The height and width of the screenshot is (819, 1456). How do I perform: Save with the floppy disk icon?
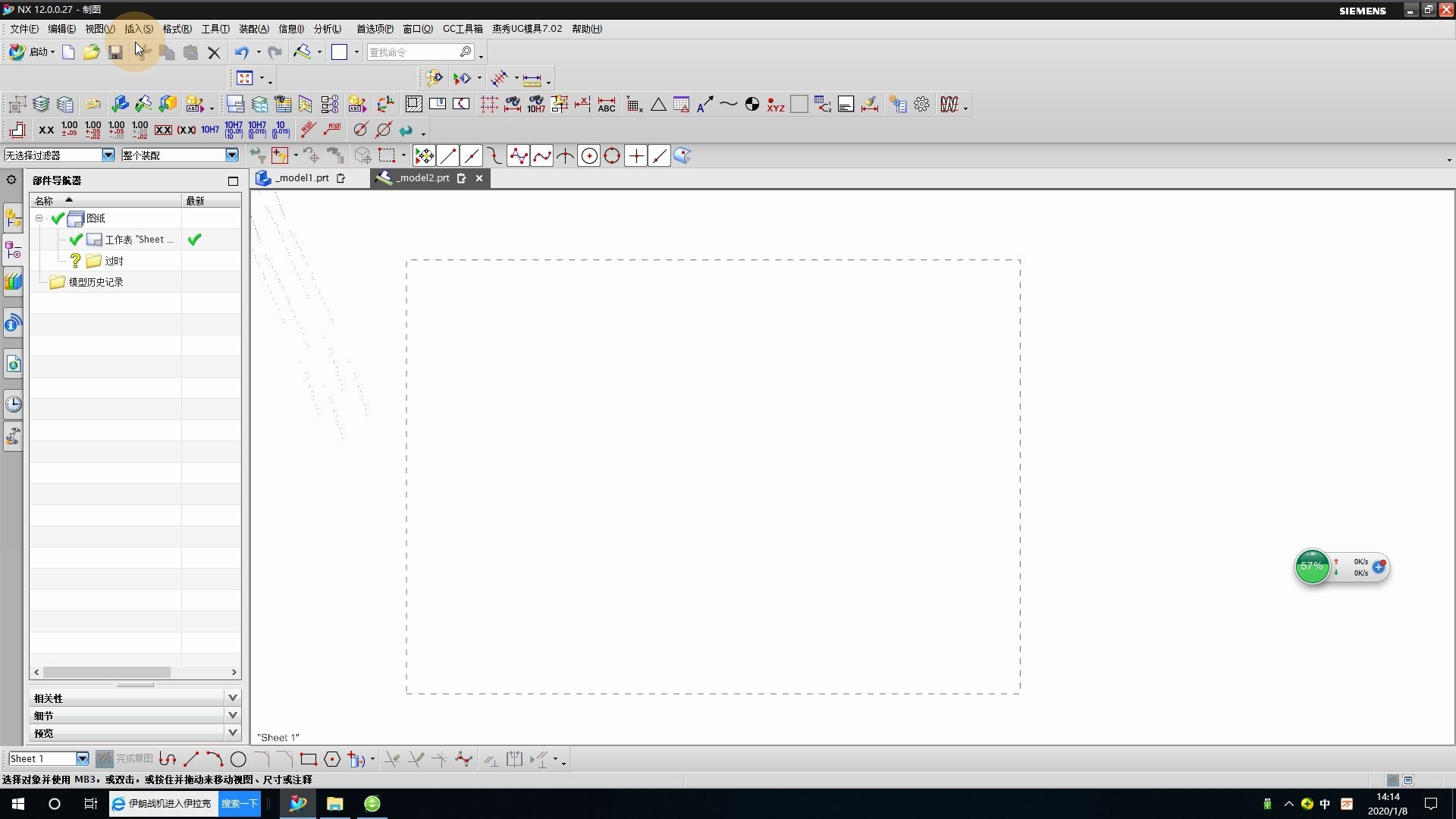pos(115,52)
